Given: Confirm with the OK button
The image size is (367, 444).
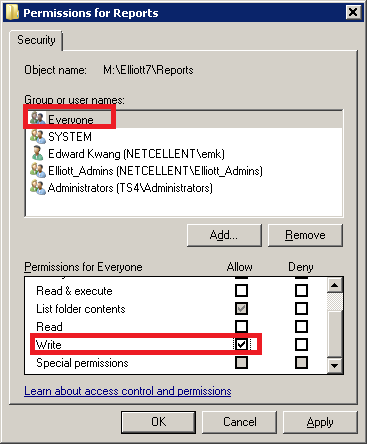Looking at the screenshot, I should click(x=158, y=422).
